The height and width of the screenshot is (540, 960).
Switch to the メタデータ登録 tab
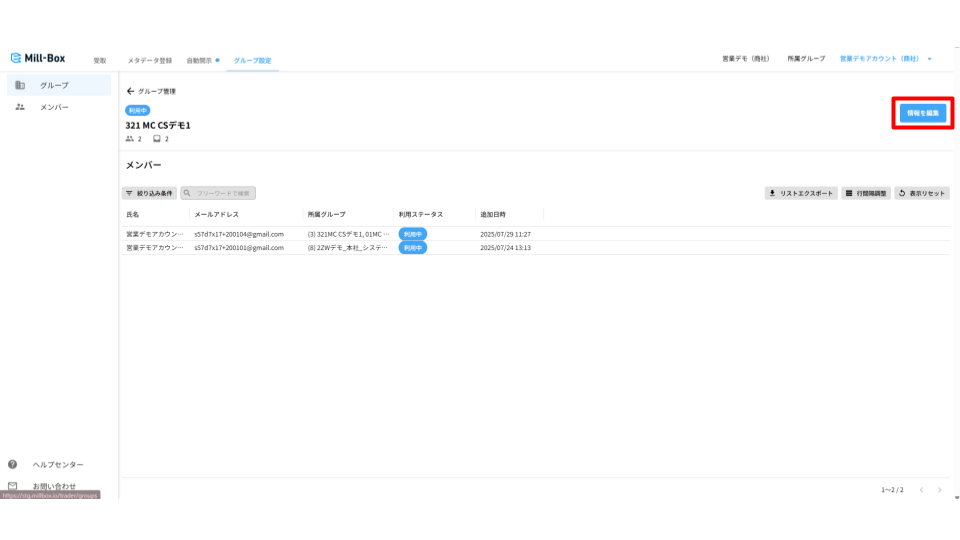coord(151,60)
